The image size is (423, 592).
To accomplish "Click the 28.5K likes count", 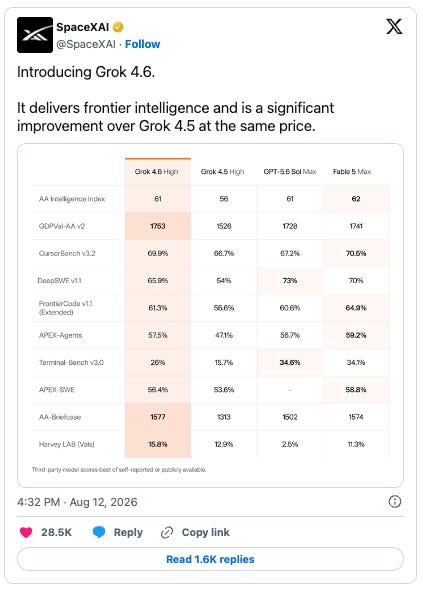I will pyautogui.click(x=56, y=532).
